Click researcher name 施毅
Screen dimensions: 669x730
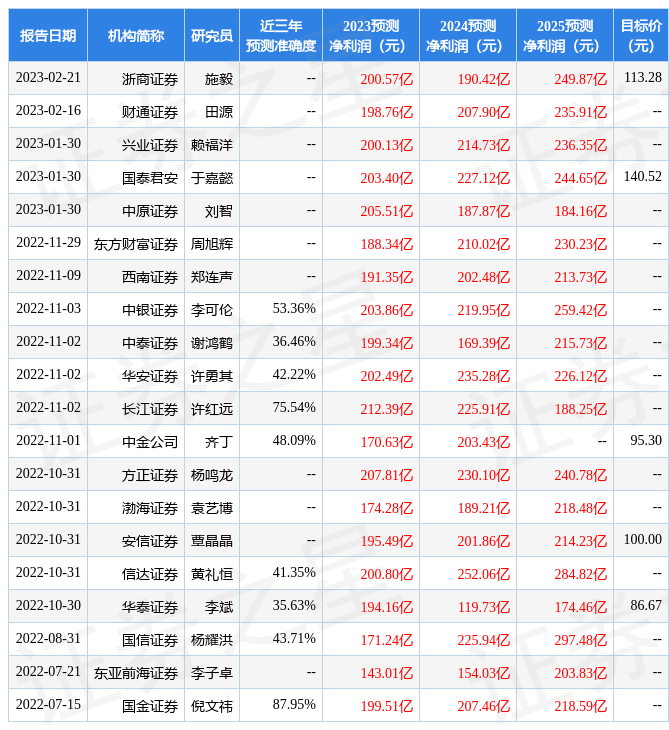219,79
